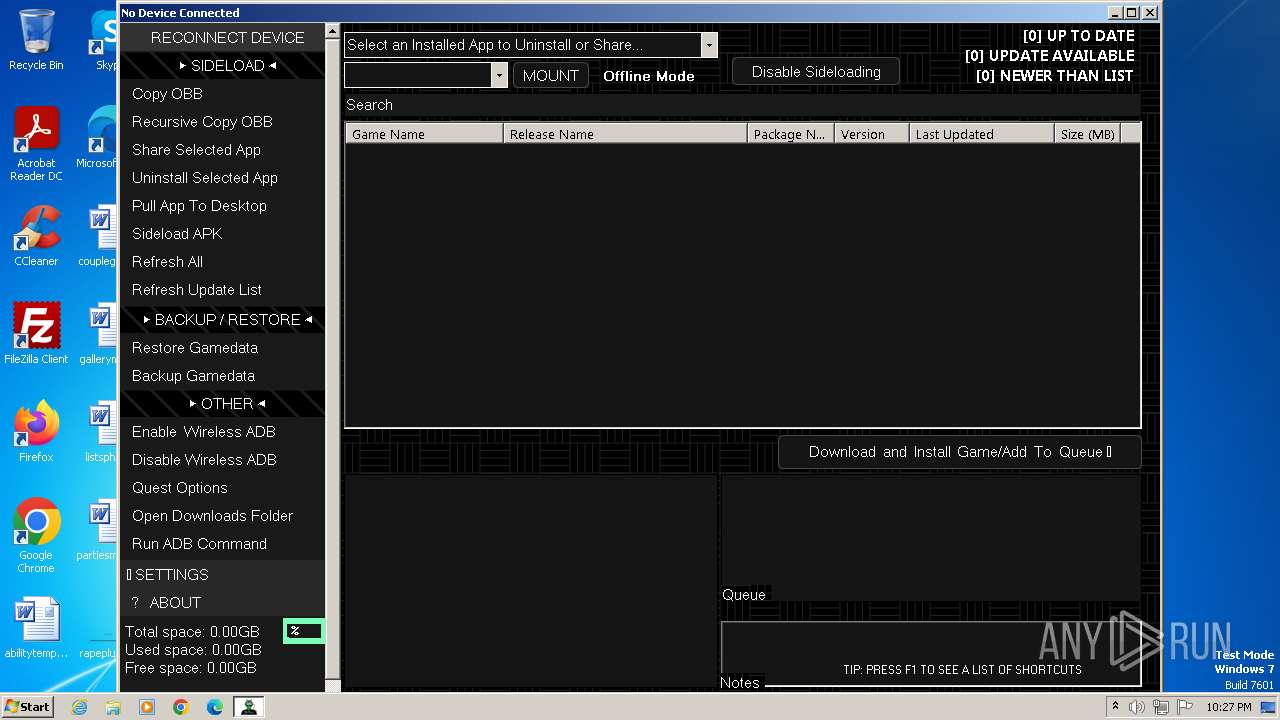Sort by Game Name column header

[424, 134]
